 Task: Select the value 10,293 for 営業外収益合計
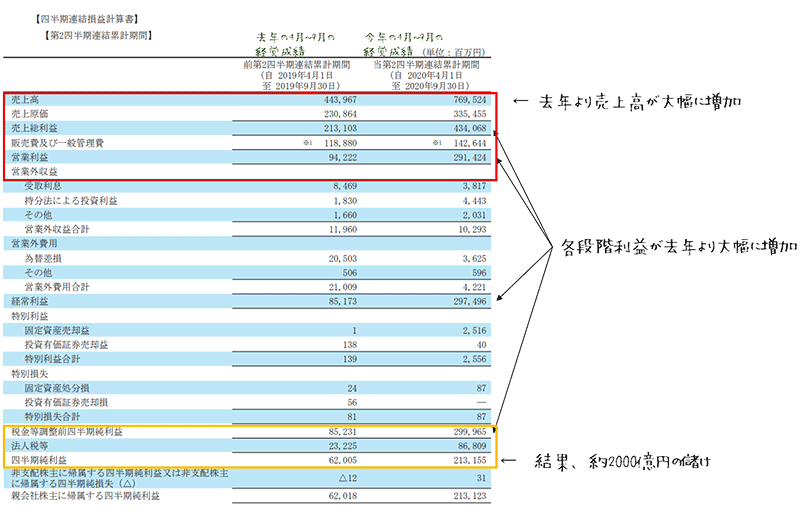click(x=472, y=229)
